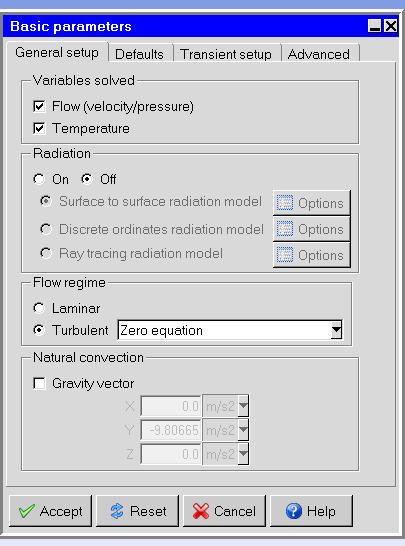Click the Y gravity value field
Image resolution: width=405 pixels, height=546 pixels.
point(171,430)
